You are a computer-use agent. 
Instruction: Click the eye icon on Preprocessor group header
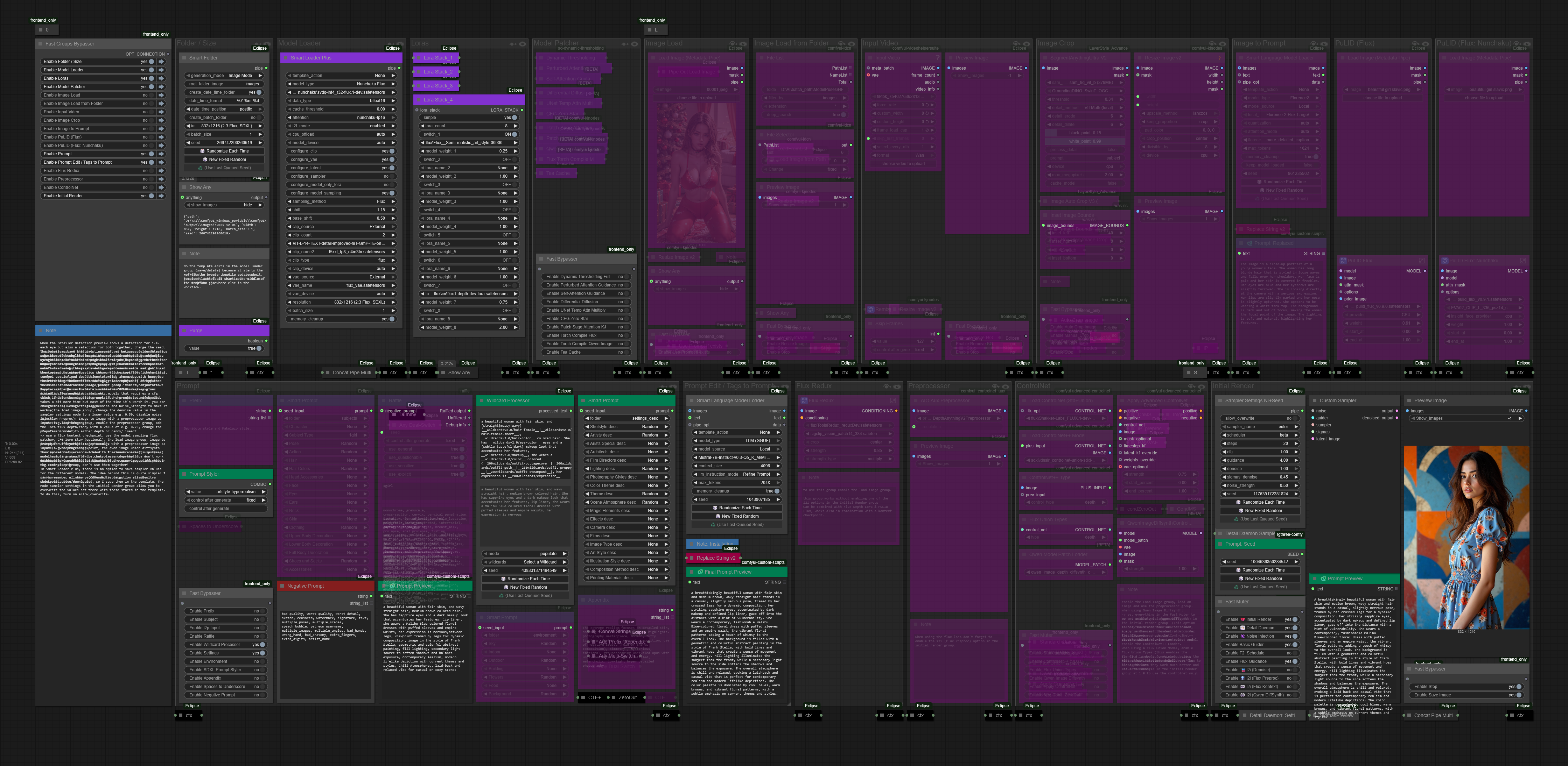1006,386
